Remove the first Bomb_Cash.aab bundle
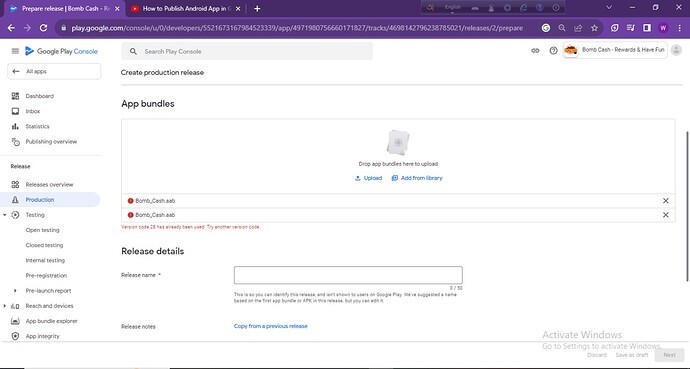 coord(666,201)
